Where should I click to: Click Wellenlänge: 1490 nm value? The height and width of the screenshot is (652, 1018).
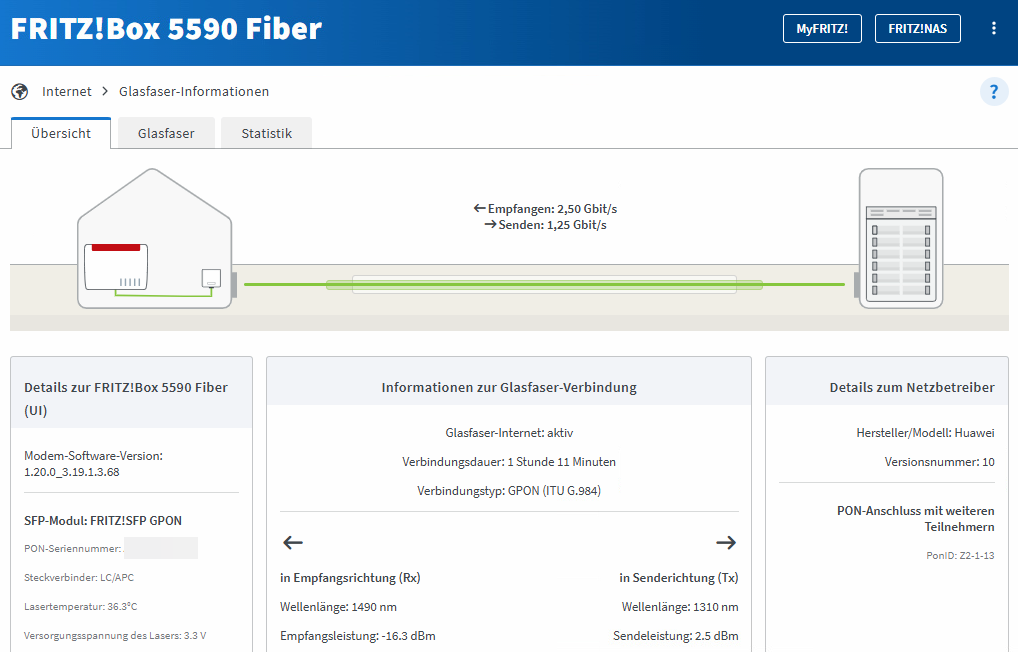click(338, 607)
